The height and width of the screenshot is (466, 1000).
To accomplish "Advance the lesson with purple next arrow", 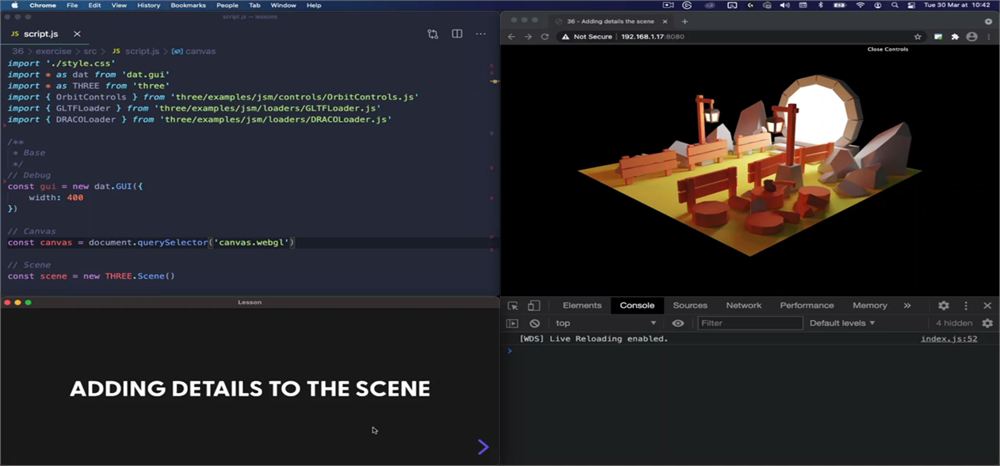I will click(x=483, y=447).
